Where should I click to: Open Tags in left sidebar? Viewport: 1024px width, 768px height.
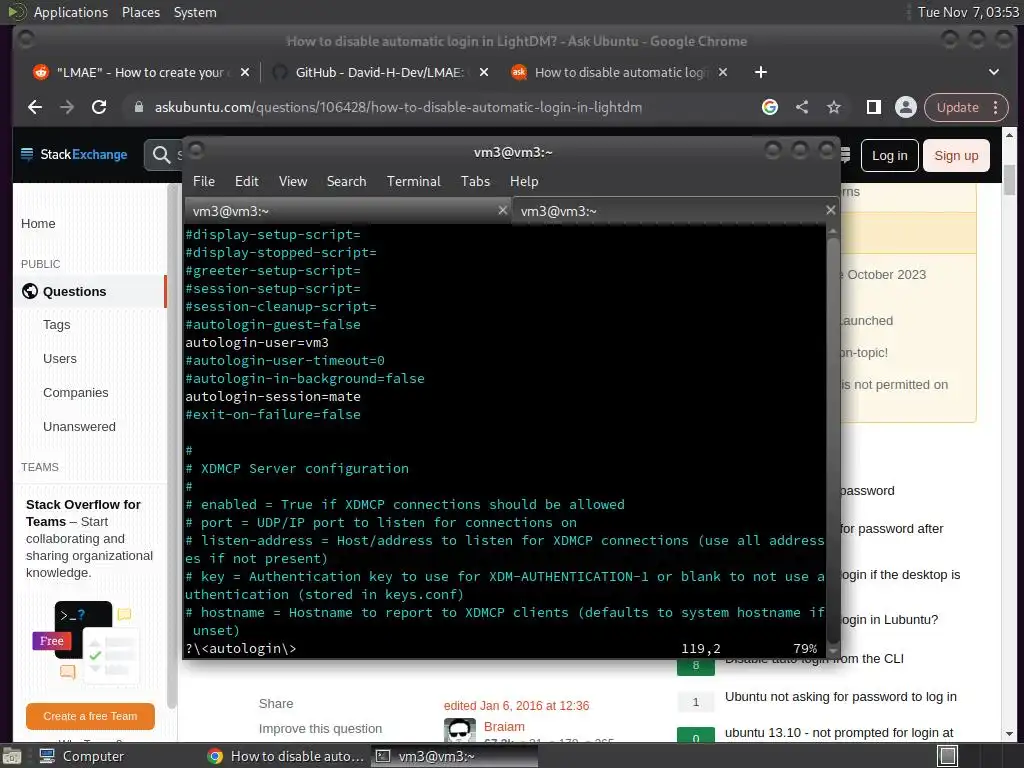tap(57, 325)
